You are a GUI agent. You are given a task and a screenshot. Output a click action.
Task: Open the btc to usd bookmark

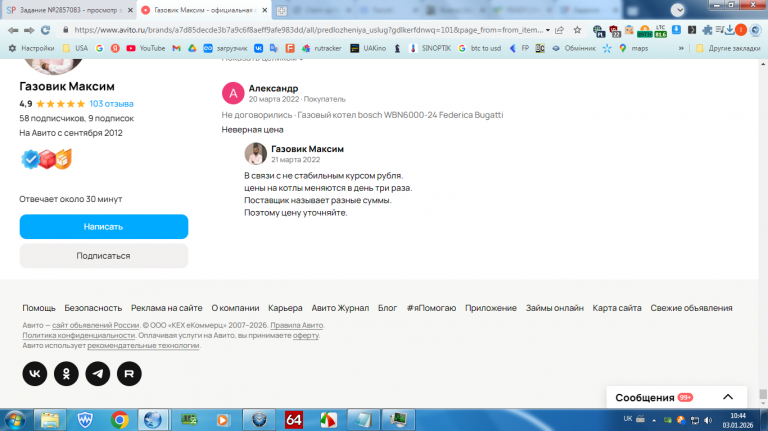pos(480,48)
